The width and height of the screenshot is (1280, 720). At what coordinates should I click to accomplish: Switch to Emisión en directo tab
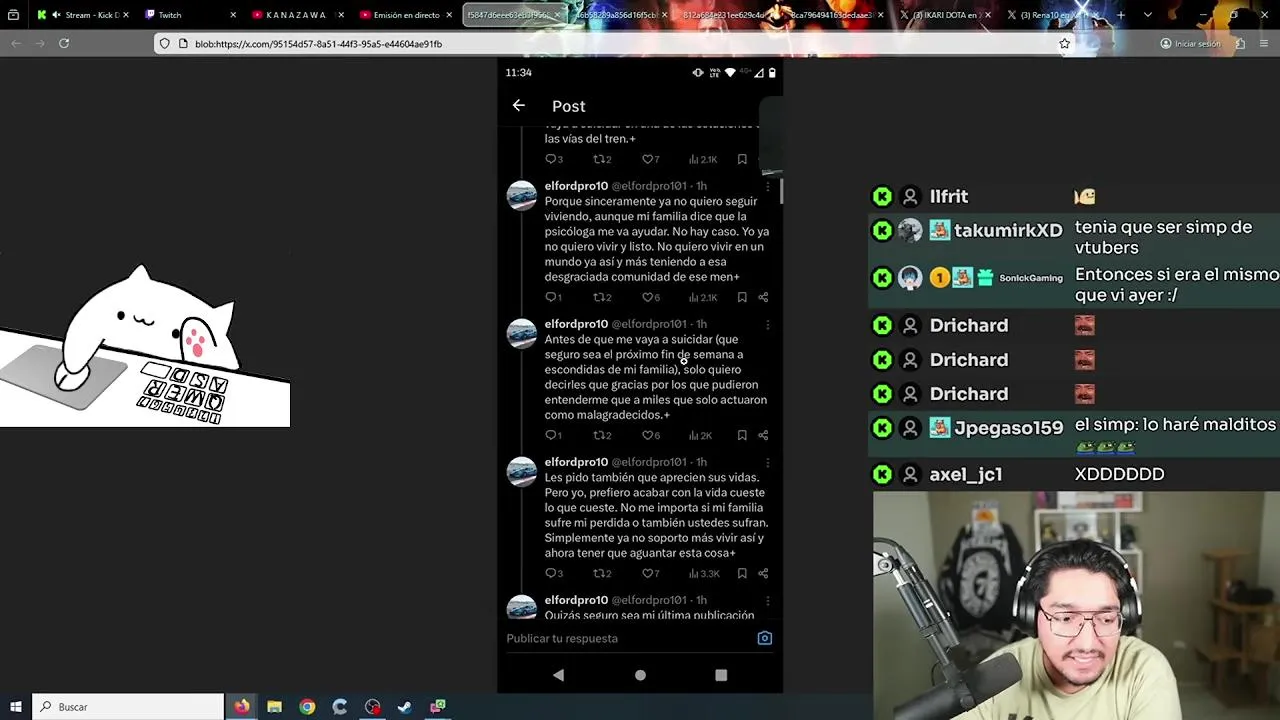(404, 15)
